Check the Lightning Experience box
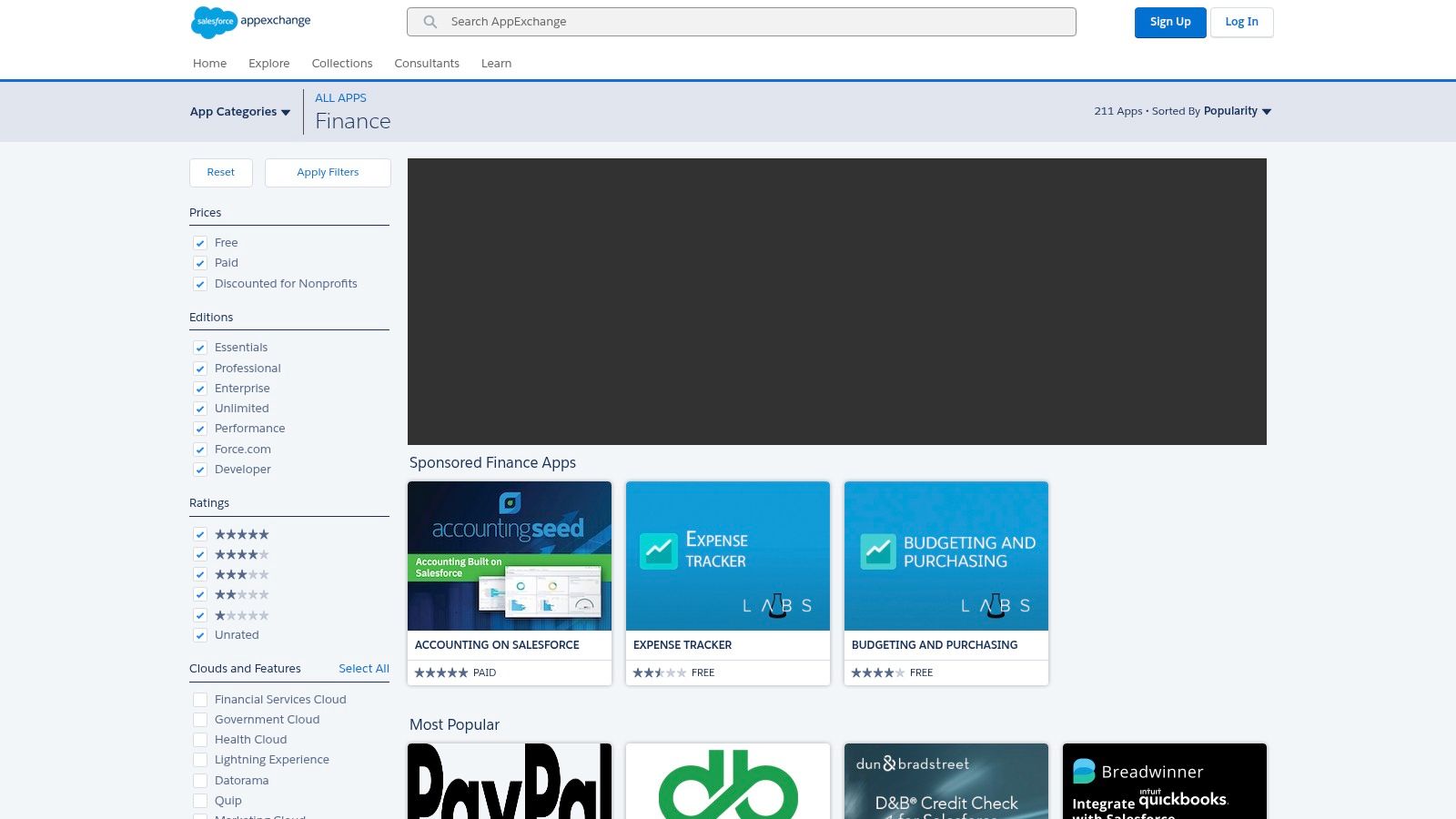1456x819 pixels. [x=200, y=760]
